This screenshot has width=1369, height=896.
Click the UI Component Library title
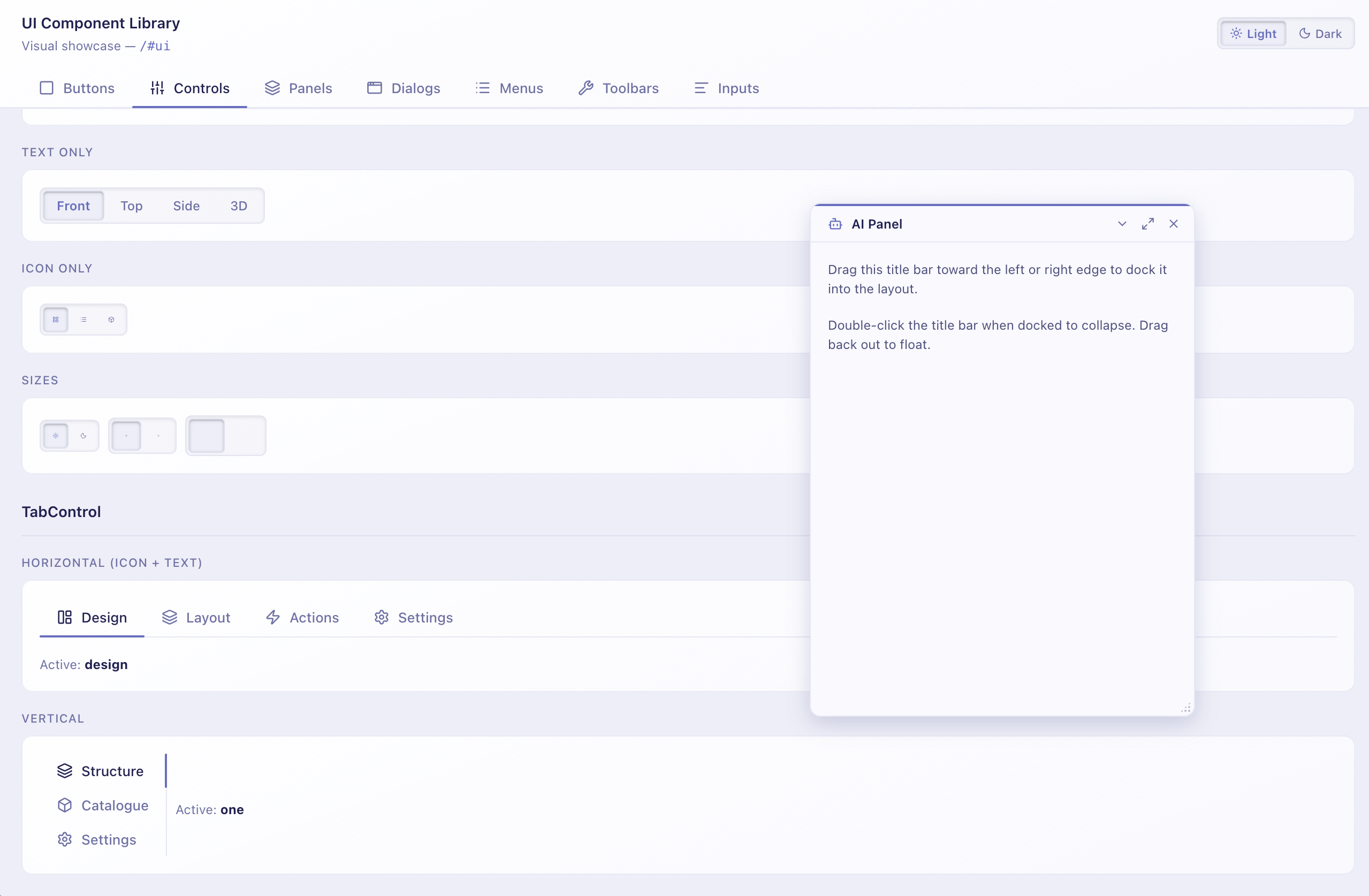click(101, 23)
